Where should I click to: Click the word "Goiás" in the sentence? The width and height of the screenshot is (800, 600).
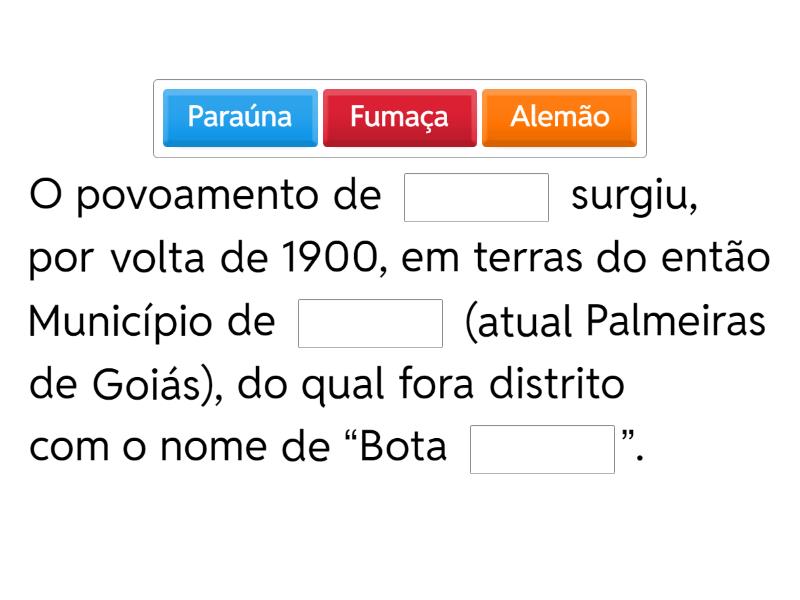pos(147,385)
